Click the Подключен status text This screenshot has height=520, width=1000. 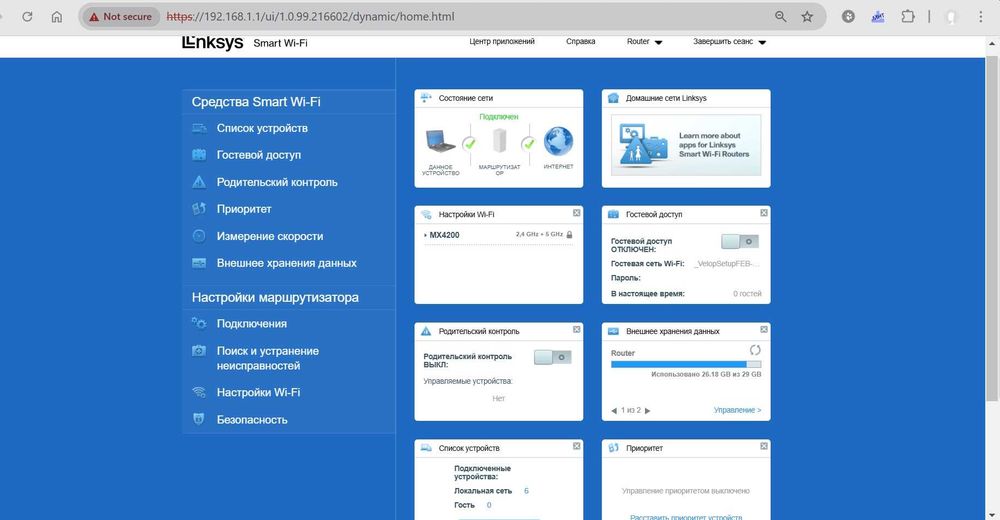pyautogui.click(x=499, y=117)
